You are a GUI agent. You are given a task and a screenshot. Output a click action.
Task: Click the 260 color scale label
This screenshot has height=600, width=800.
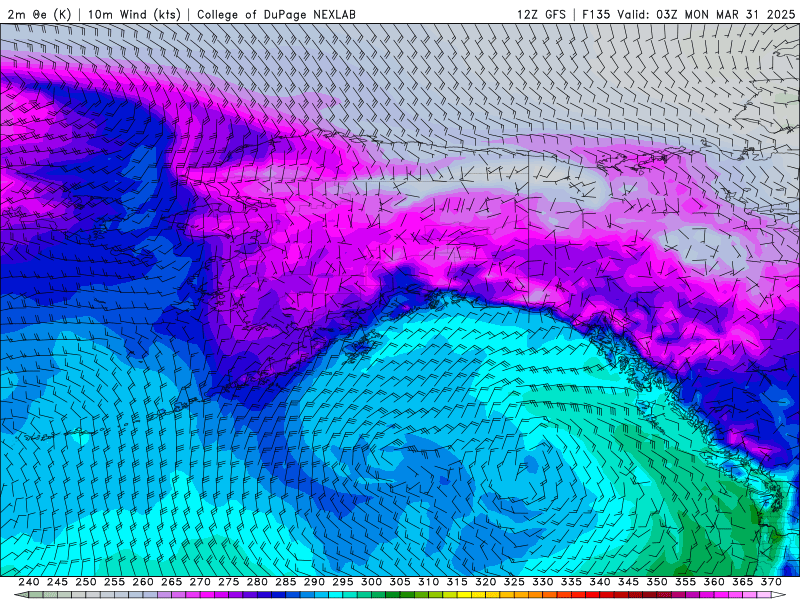143,582
